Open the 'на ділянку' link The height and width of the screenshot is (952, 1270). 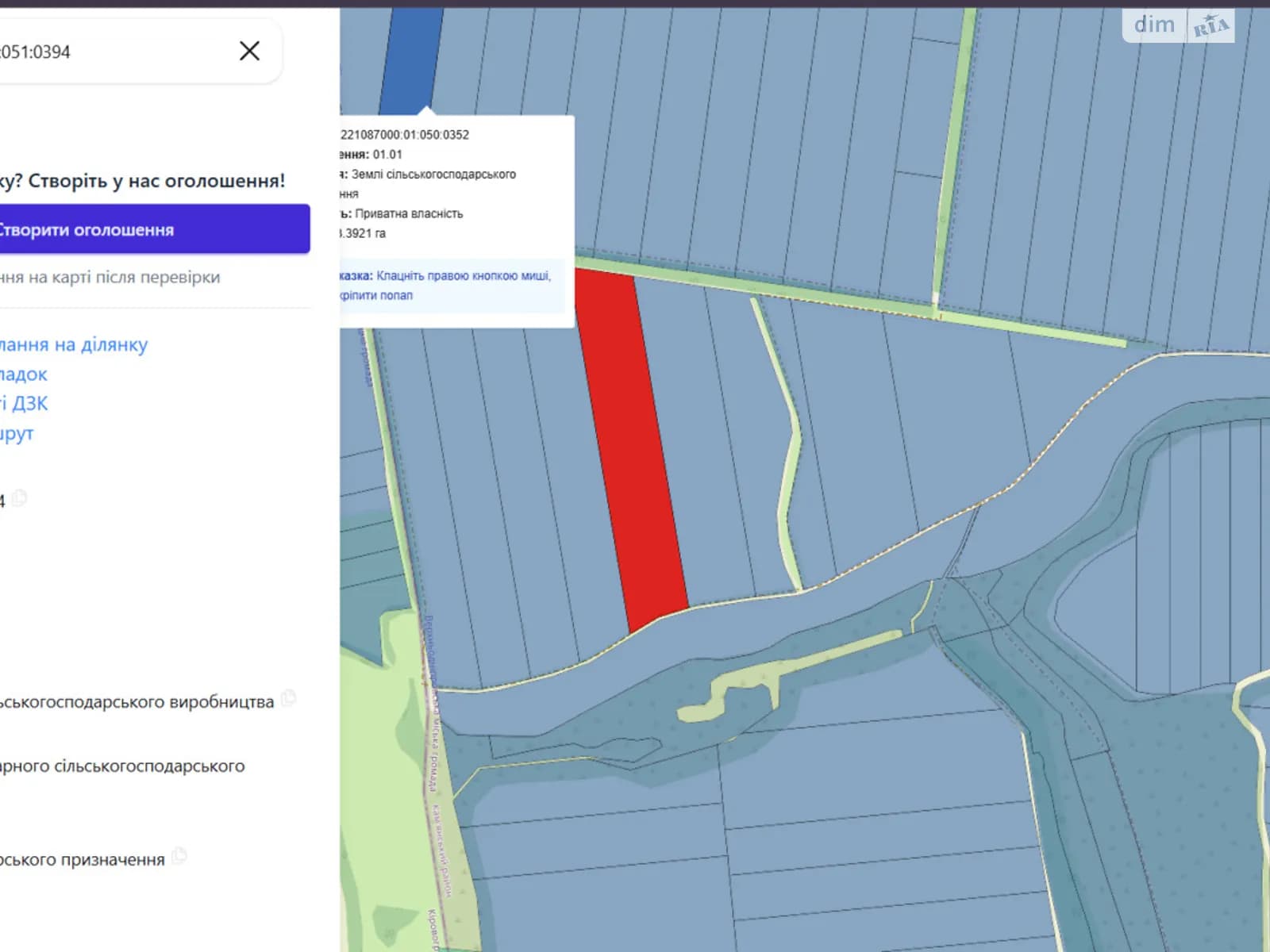74,344
